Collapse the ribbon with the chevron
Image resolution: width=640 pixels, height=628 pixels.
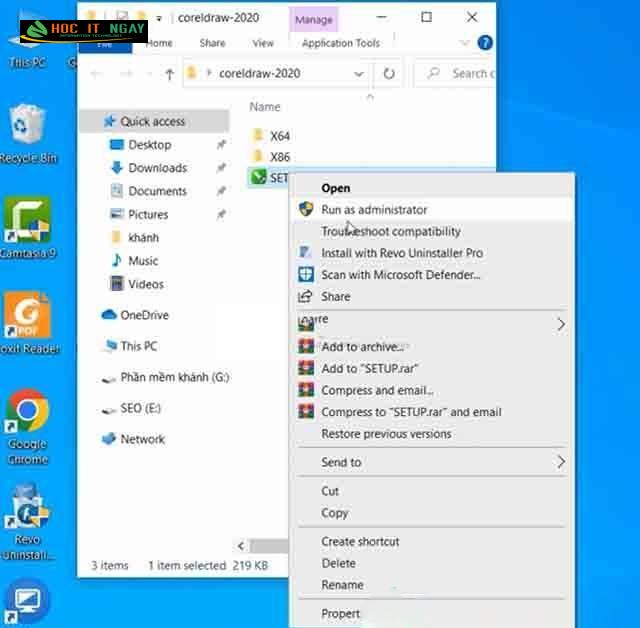click(464, 42)
